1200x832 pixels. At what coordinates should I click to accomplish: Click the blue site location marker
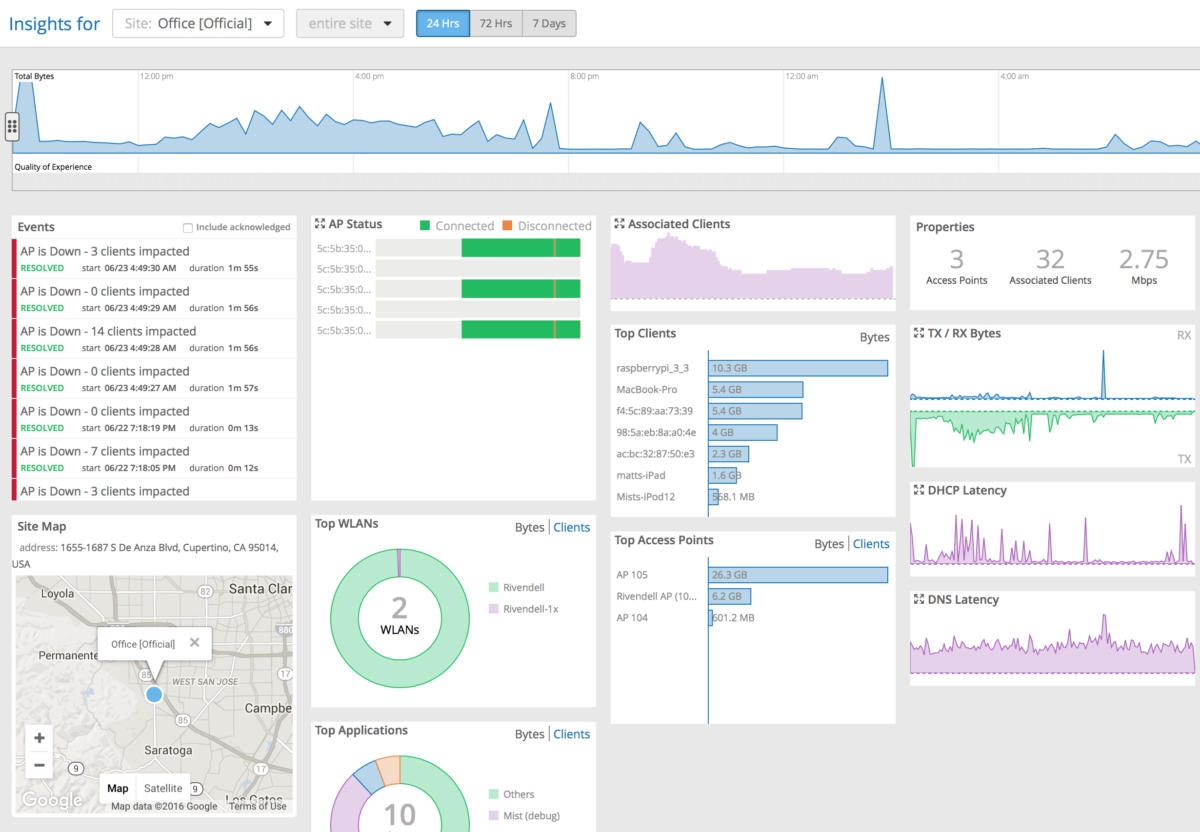click(153, 693)
